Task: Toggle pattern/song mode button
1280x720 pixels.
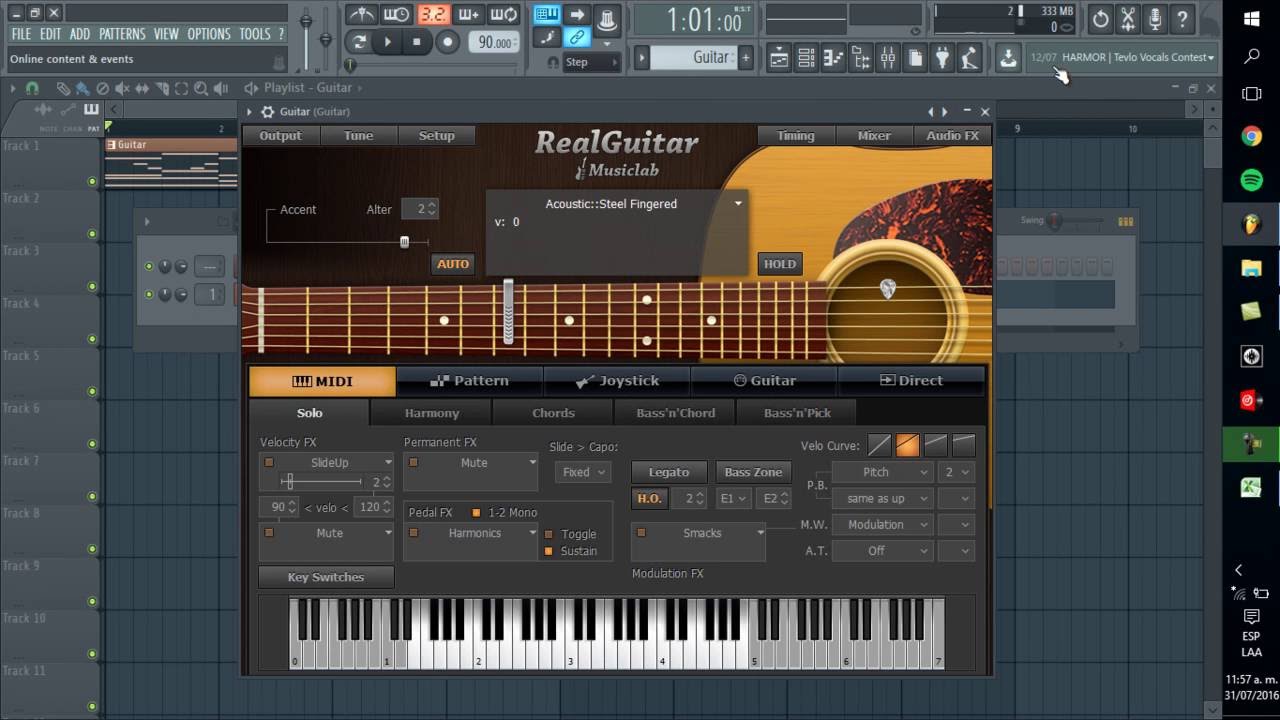Action: 359,42
